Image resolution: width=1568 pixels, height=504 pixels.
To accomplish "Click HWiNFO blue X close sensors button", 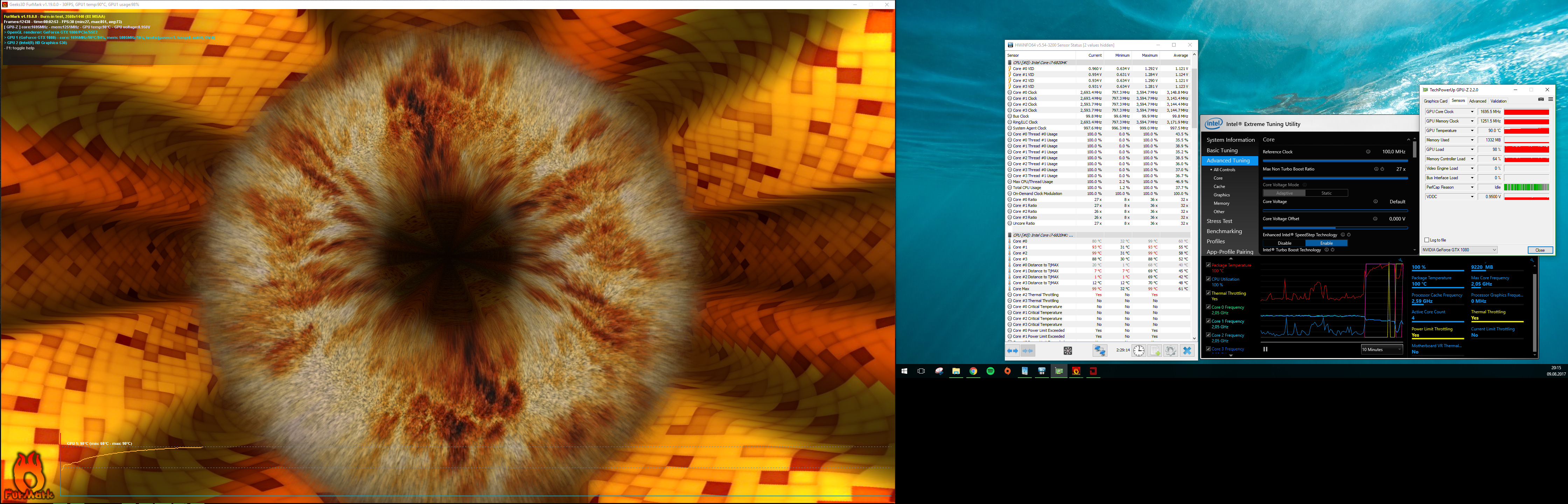I will 1187,351.
